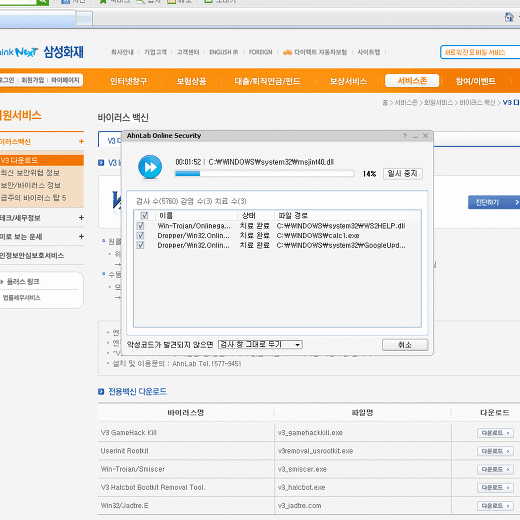Uncheck the Win-Trojan/Onlinega row checkbox
The height and width of the screenshot is (520, 520).
140,226
